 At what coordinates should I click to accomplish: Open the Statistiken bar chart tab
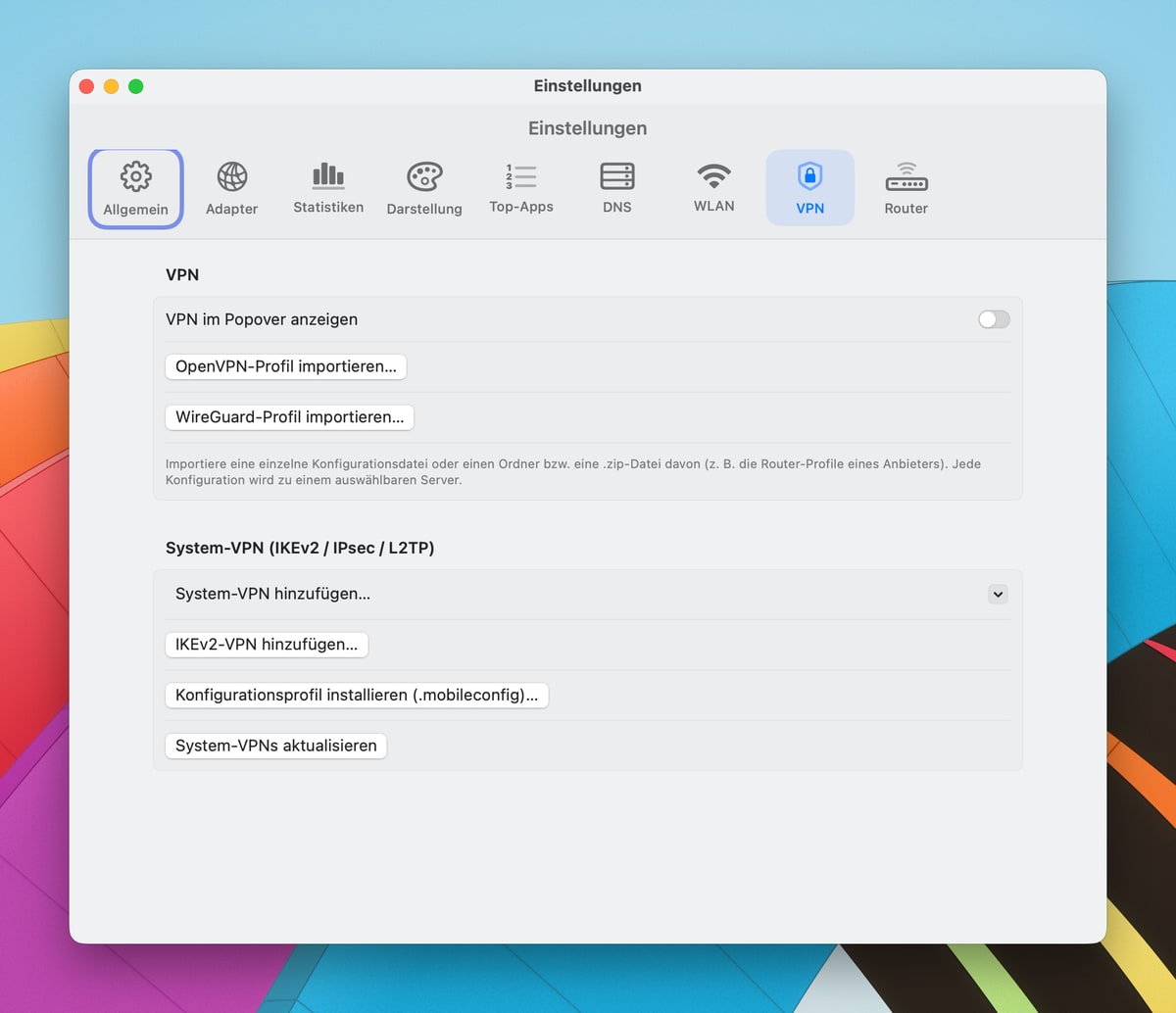(x=328, y=189)
